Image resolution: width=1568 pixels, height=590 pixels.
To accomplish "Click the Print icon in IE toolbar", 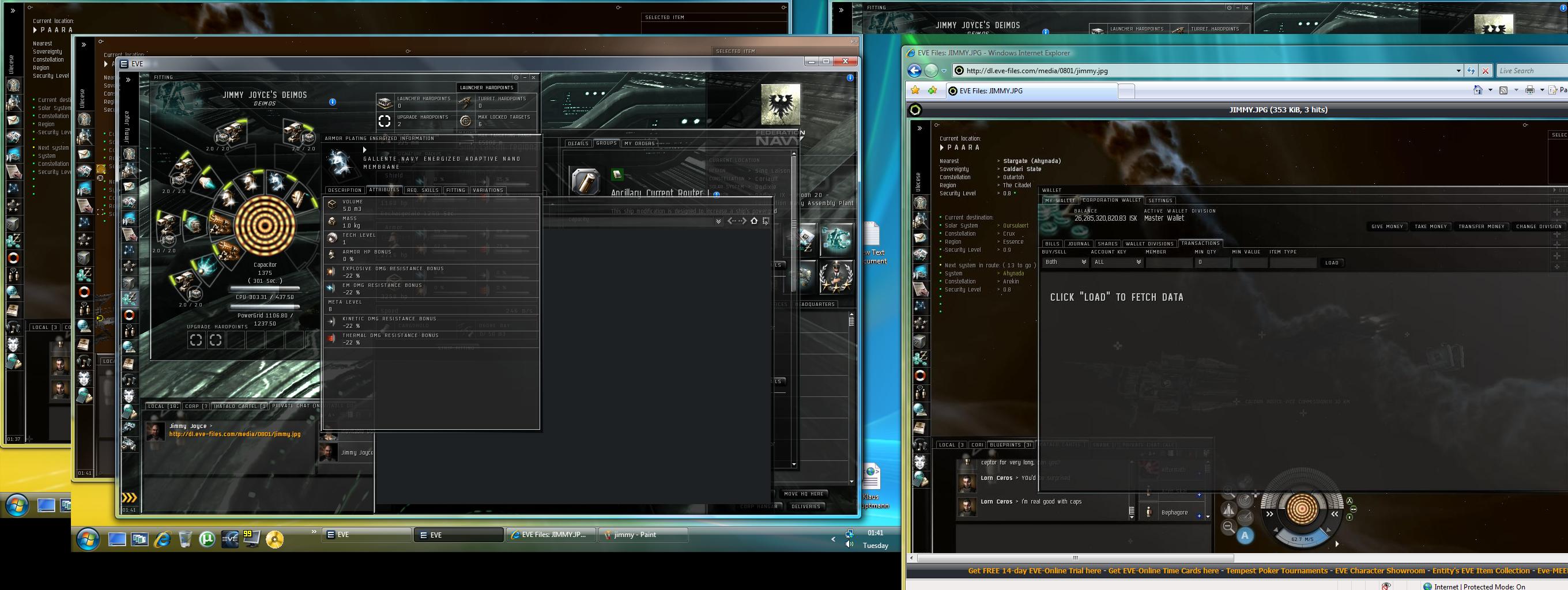I will pos(1529,90).
